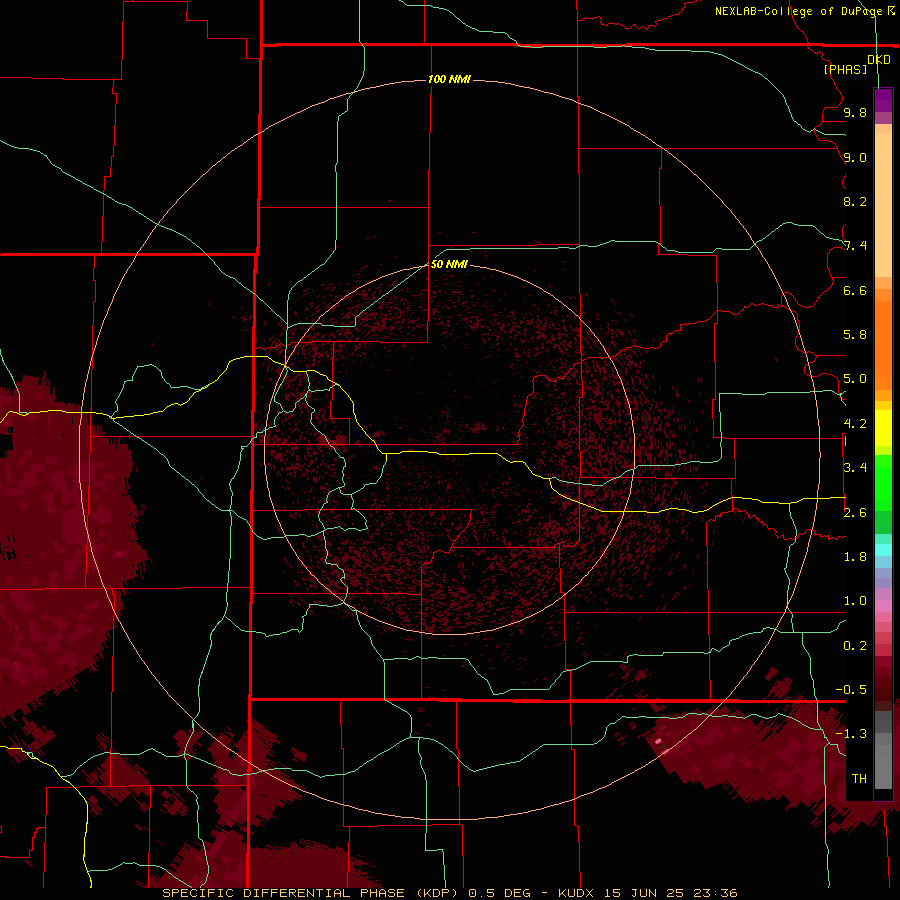Pick the cyan band of the color bar

click(883, 550)
